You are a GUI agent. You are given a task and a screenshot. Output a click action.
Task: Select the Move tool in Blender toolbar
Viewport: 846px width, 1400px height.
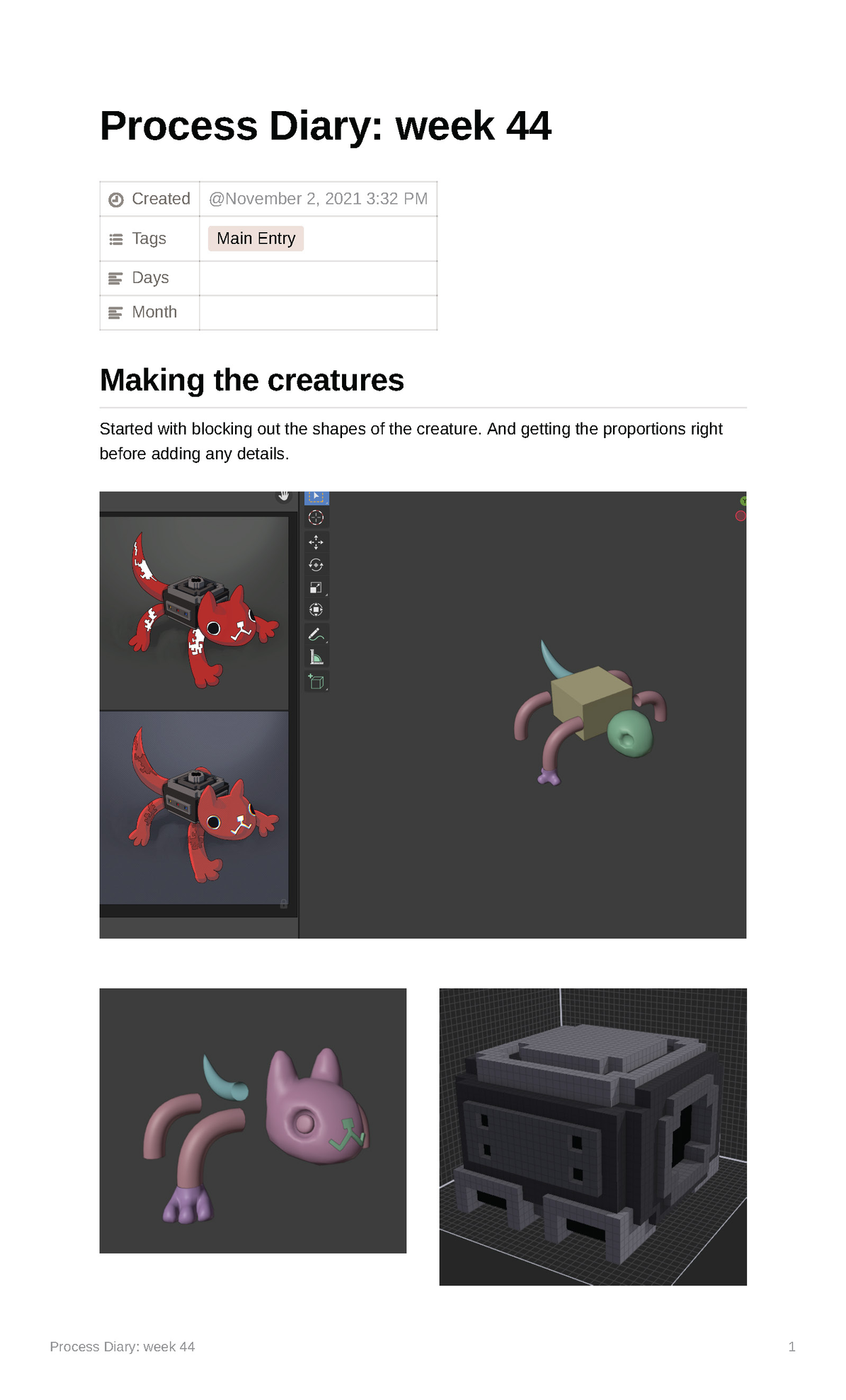(316, 542)
